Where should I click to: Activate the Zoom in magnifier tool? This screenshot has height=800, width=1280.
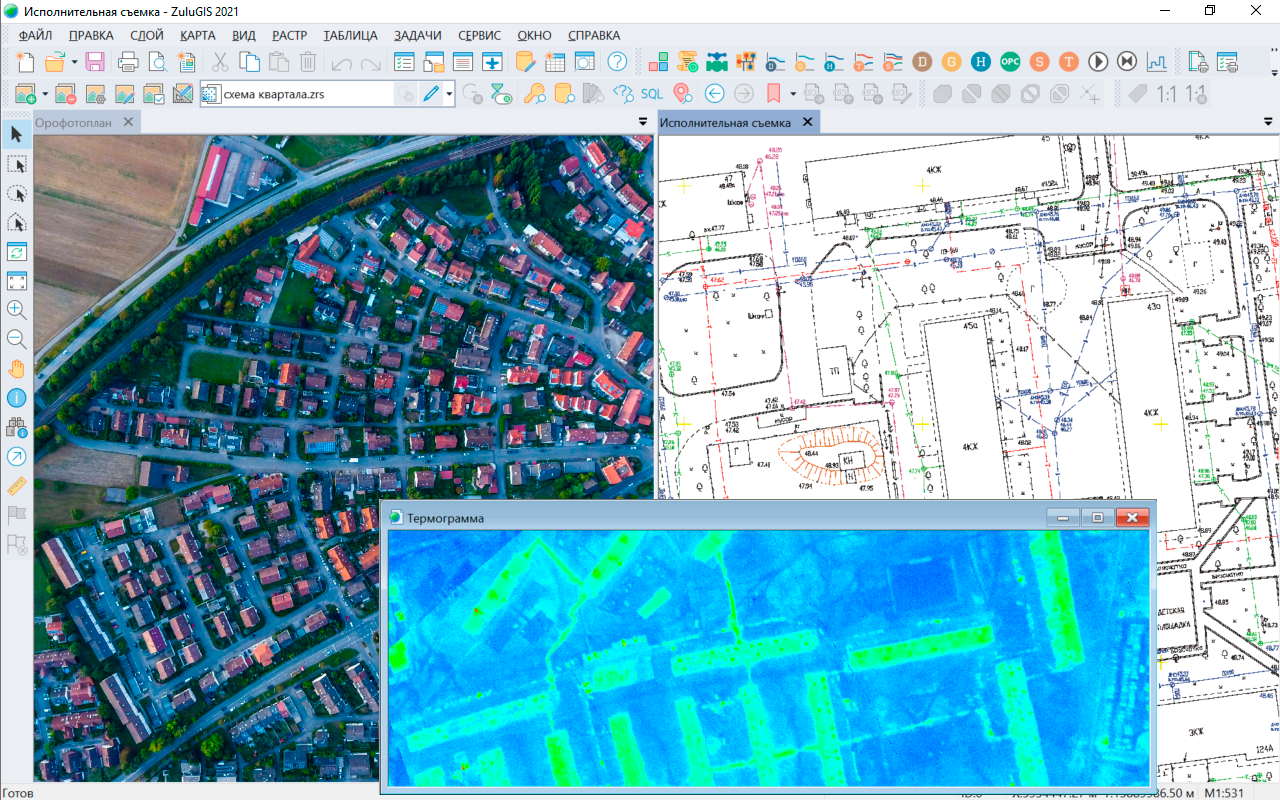click(17, 309)
